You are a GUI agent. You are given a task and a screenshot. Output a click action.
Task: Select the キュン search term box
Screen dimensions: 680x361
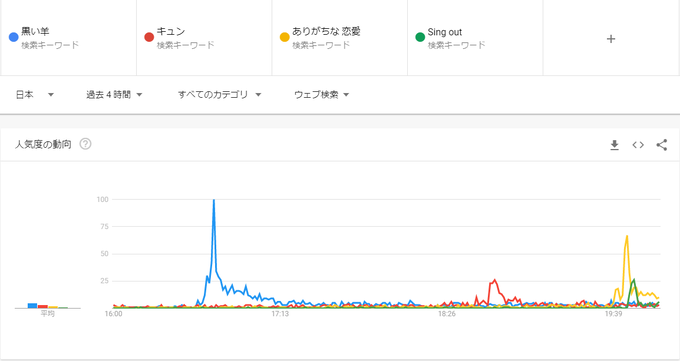click(204, 38)
